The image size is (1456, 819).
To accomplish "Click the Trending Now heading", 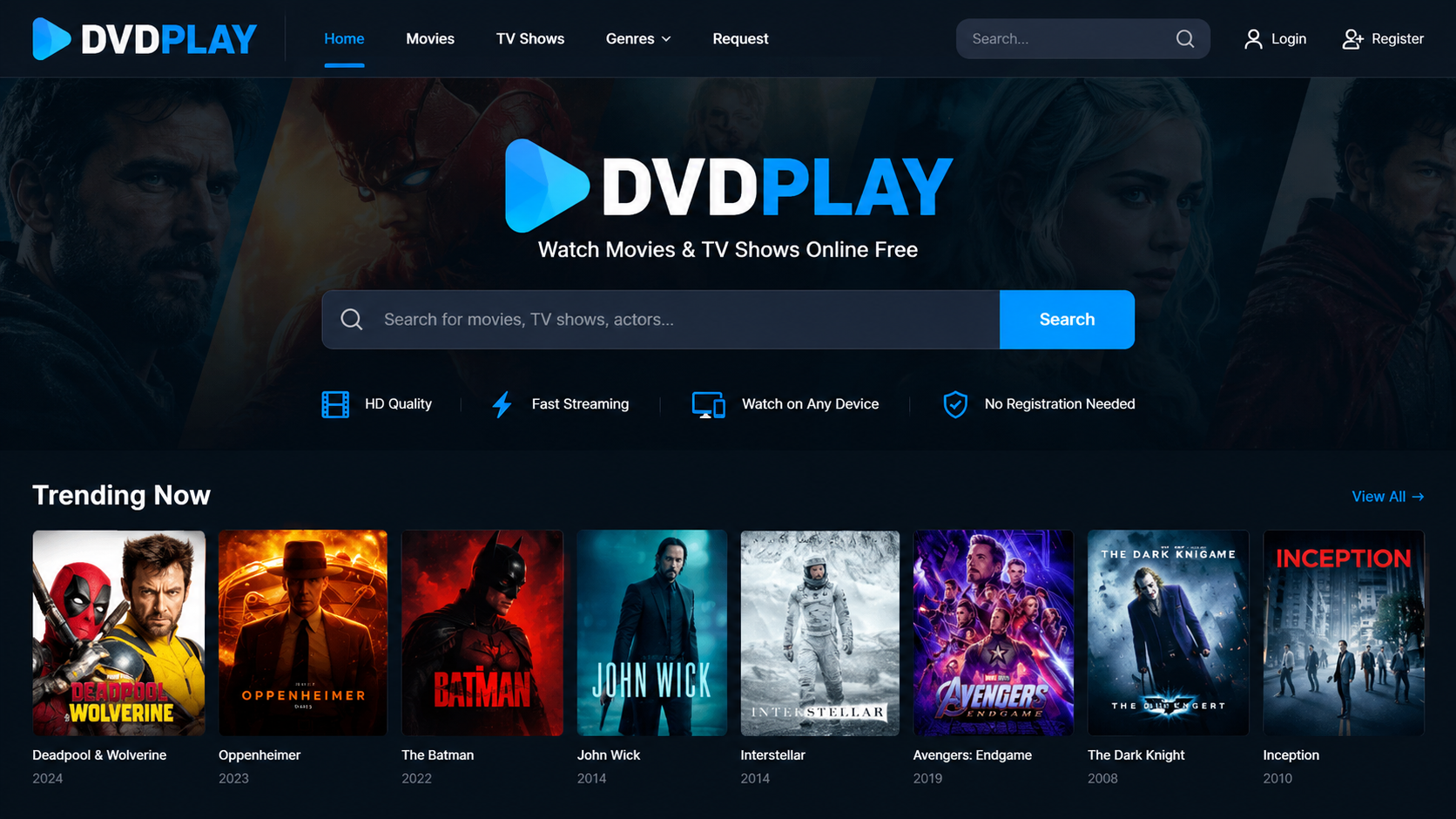I will [x=121, y=496].
